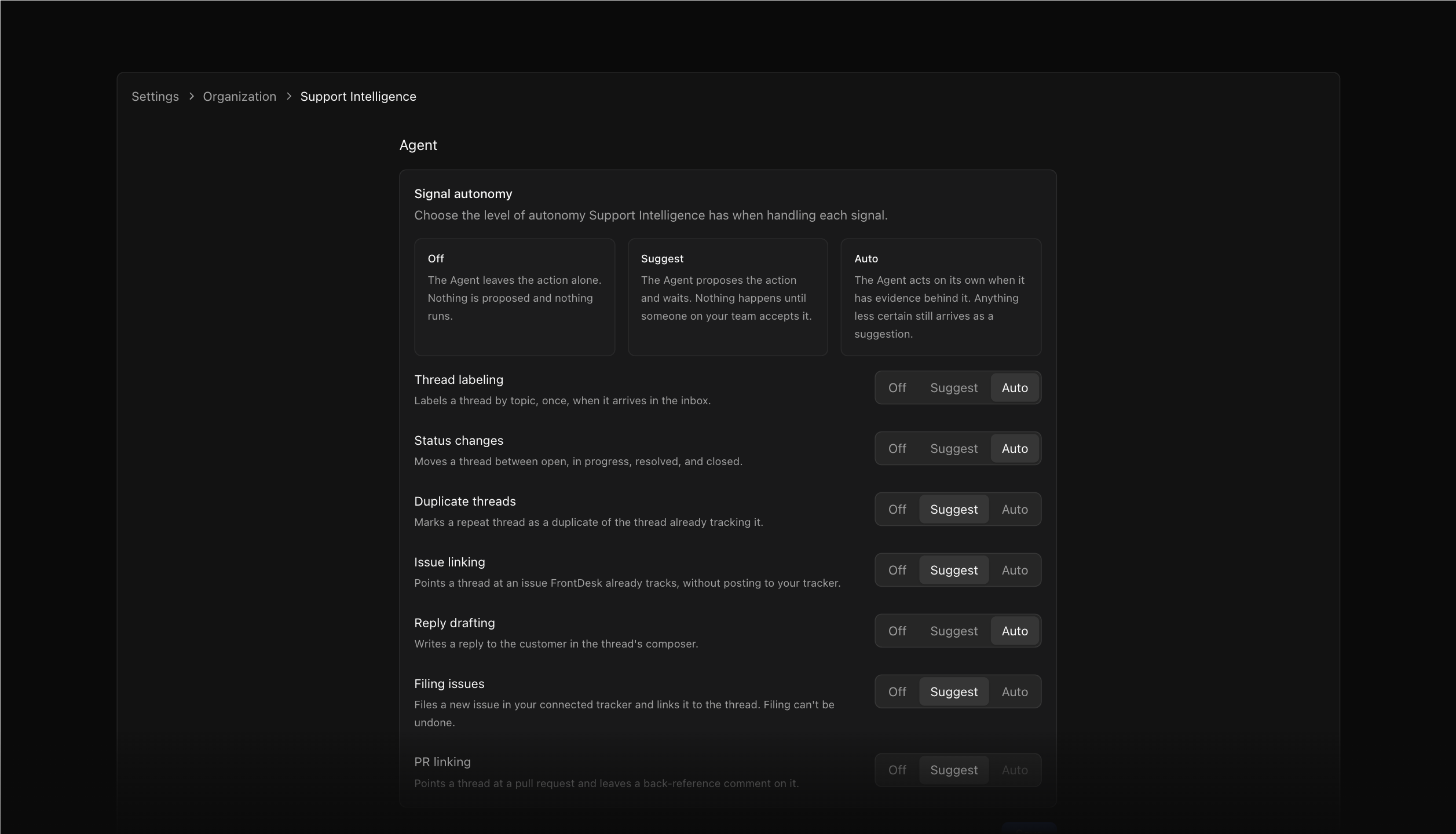The image size is (1456, 834).
Task: Click the Agent section heading
Action: [x=418, y=145]
